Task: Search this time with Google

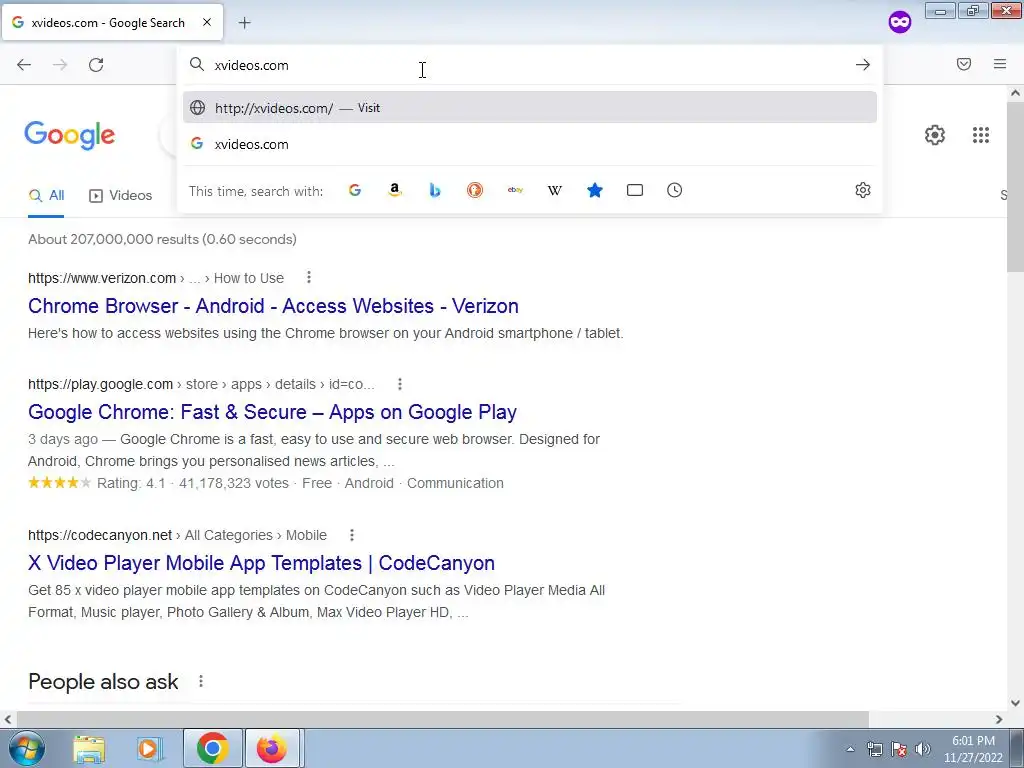Action: pyautogui.click(x=355, y=190)
